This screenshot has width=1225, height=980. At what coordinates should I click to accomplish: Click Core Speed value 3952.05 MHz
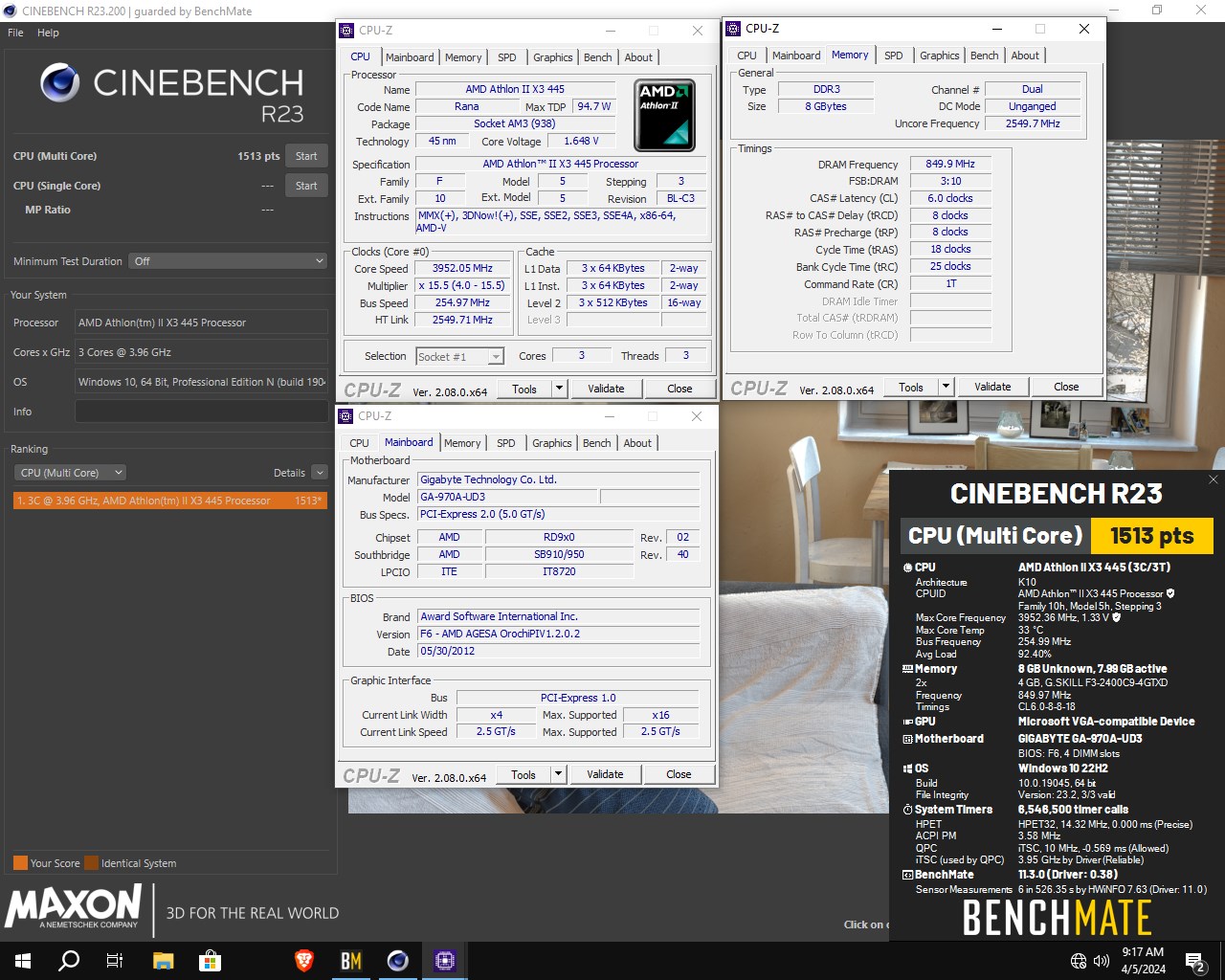coord(462,269)
